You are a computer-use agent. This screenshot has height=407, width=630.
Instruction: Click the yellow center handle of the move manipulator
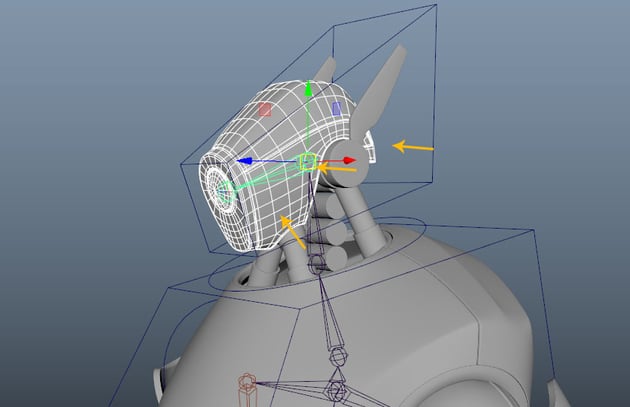pyautogui.click(x=307, y=162)
